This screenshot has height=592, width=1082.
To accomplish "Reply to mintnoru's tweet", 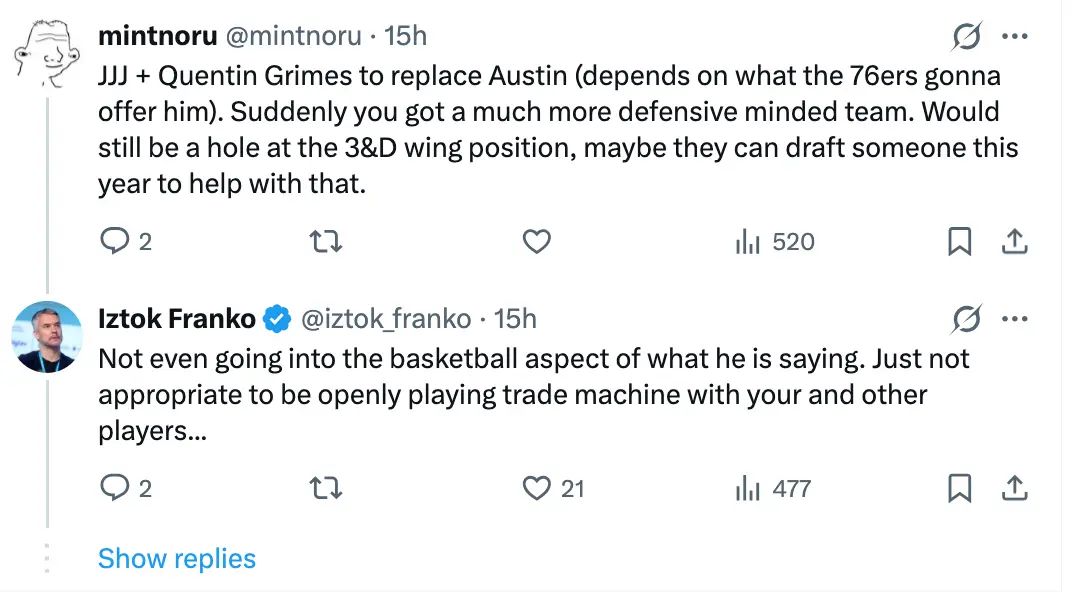I will pyautogui.click(x=114, y=242).
